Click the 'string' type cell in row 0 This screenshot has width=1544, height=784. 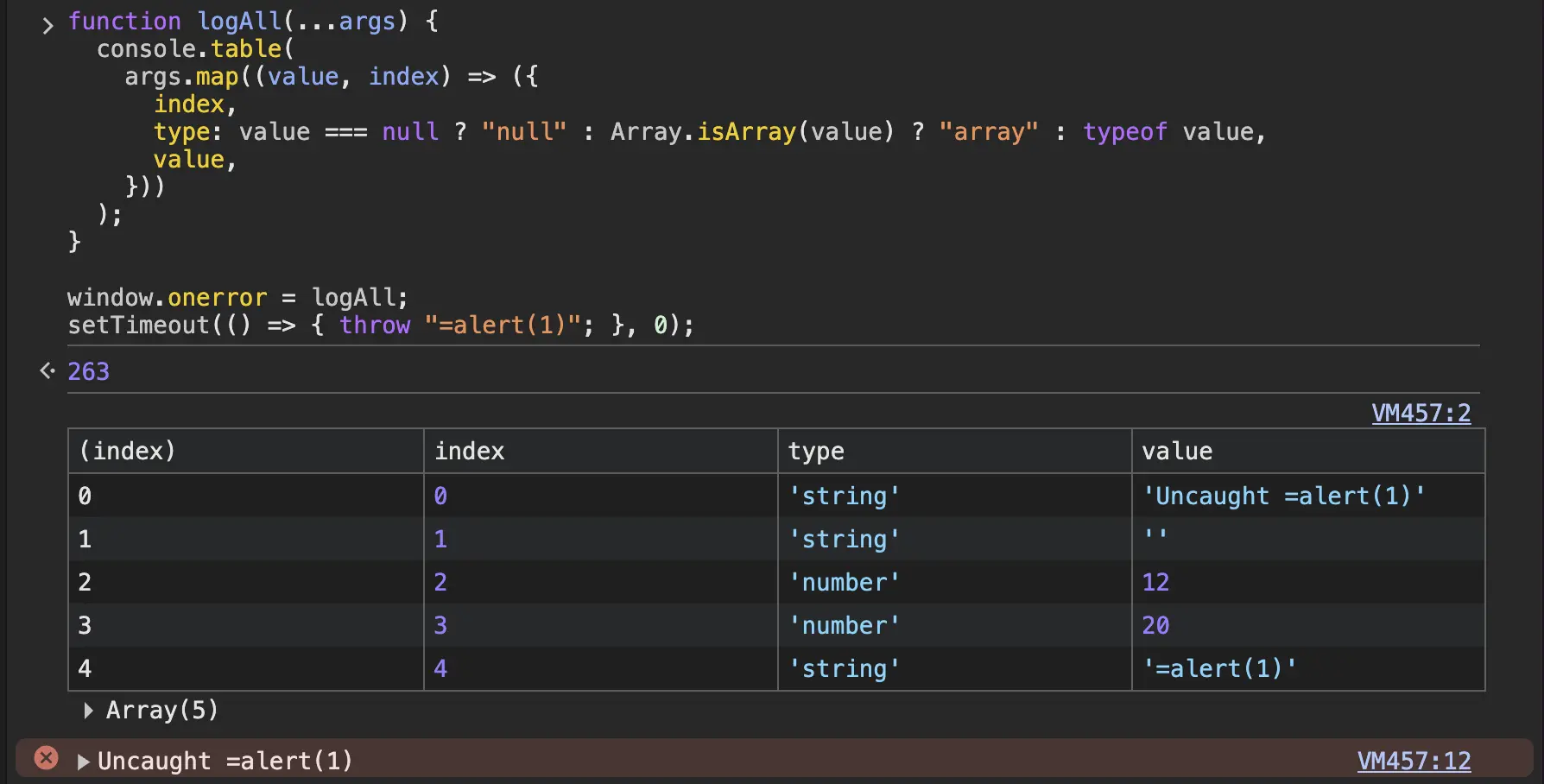pyautogui.click(x=954, y=496)
